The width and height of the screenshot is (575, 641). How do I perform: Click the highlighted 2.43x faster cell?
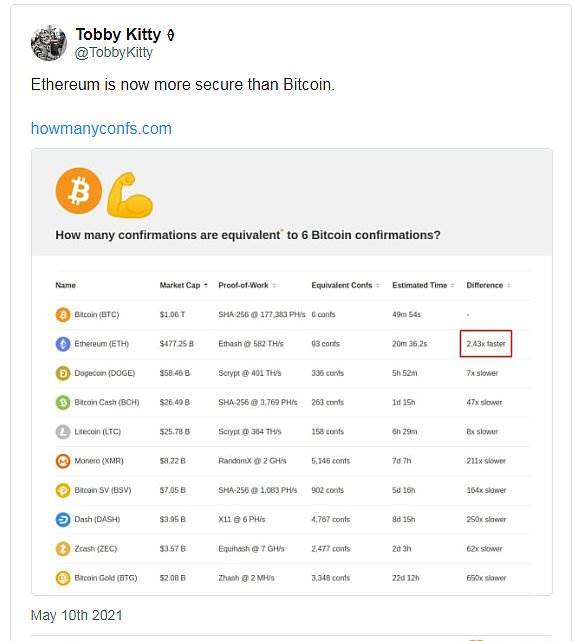486,343
